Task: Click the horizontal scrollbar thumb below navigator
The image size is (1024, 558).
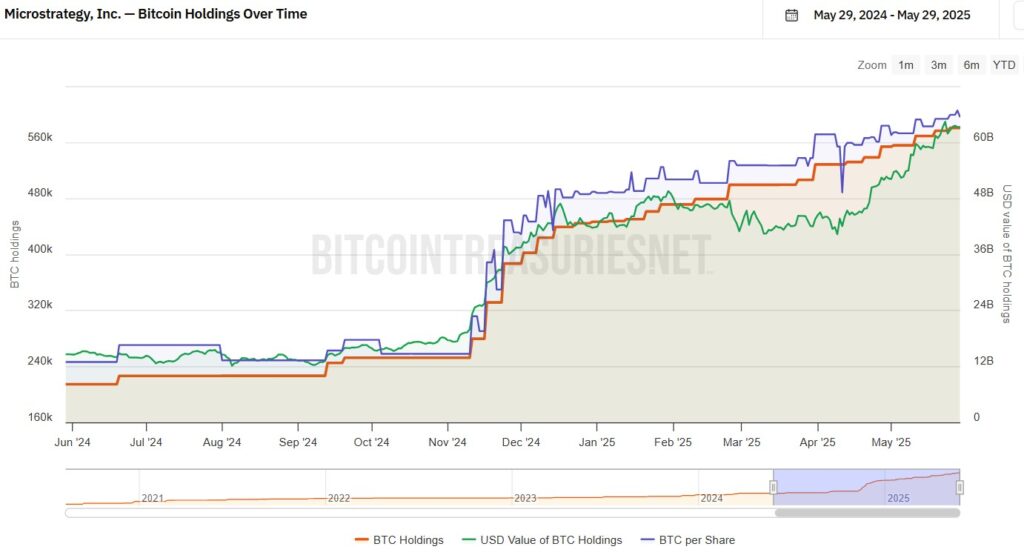Action: [x=867, y=513]
